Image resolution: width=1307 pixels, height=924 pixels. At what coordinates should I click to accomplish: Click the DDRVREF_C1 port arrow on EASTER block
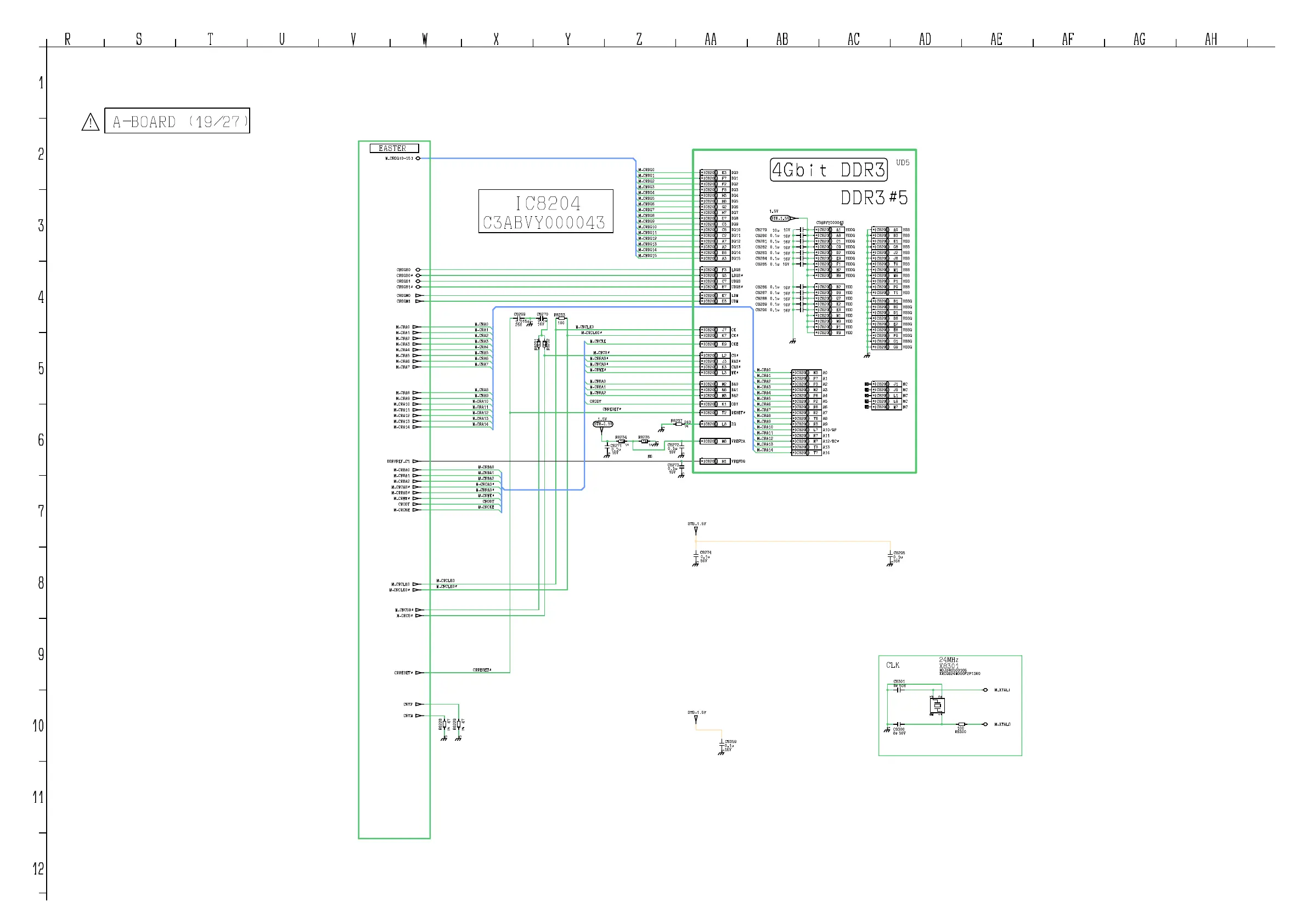(415, 461)
